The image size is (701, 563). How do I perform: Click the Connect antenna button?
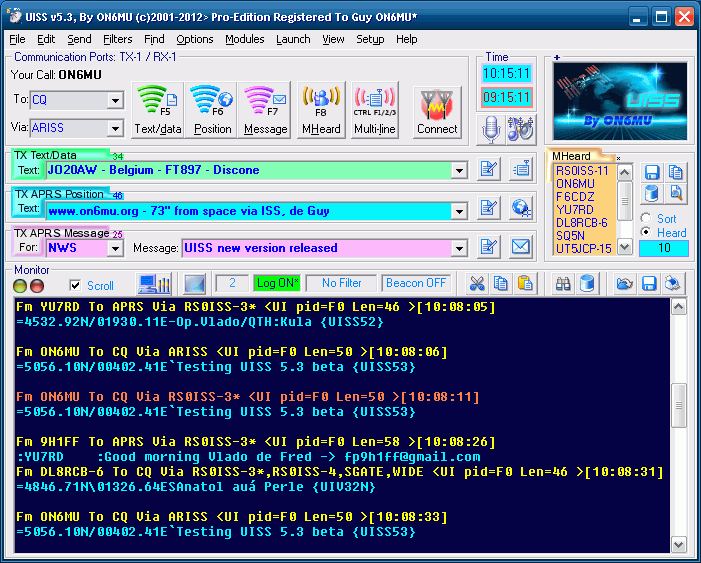point(437,112)
